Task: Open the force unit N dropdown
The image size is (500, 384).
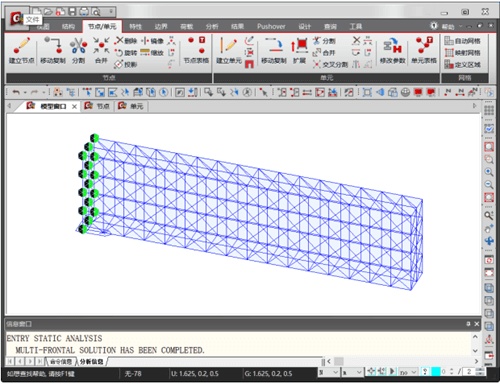Action: pos(328,372)
